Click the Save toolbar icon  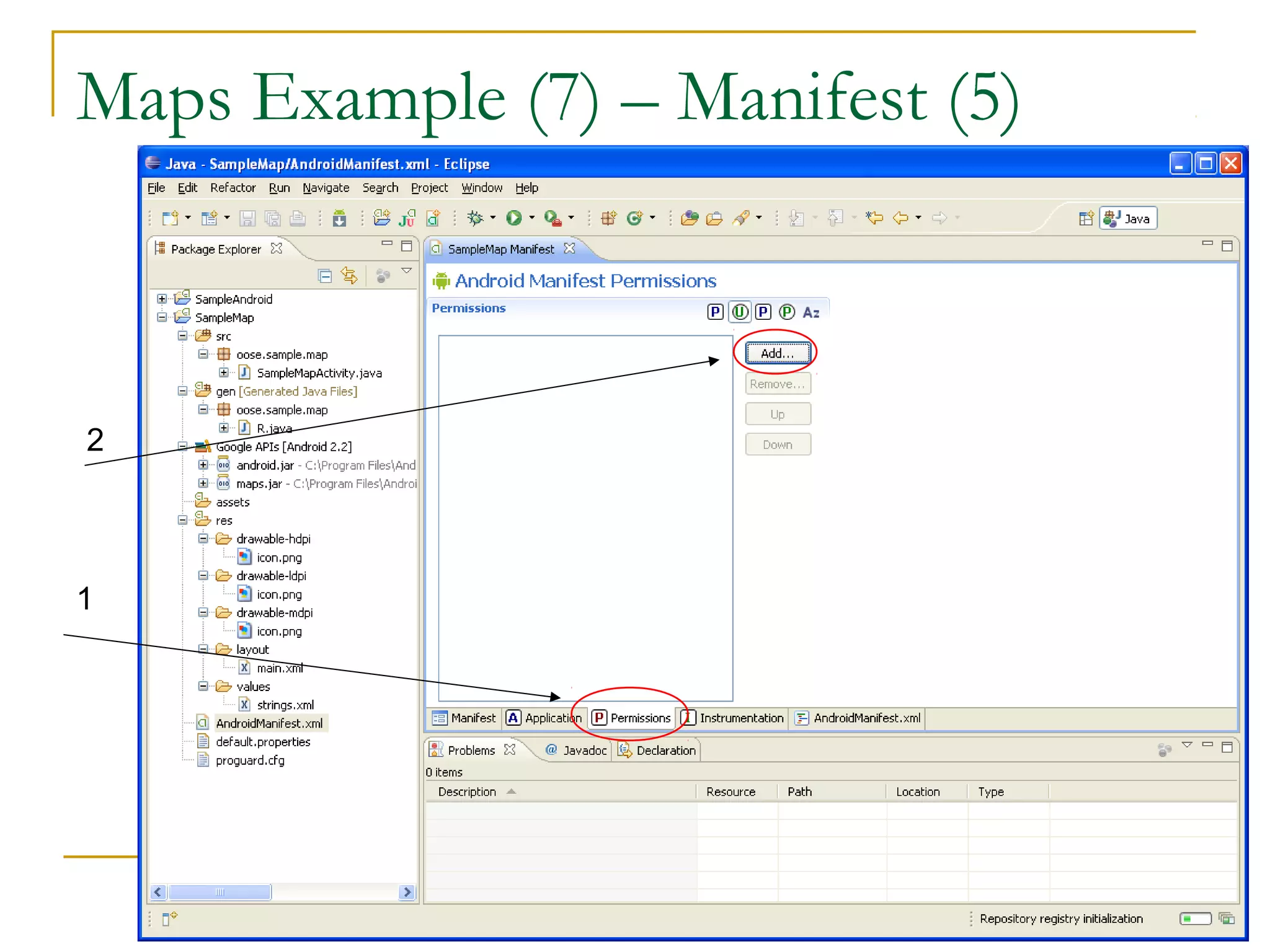tap(247, 218)
